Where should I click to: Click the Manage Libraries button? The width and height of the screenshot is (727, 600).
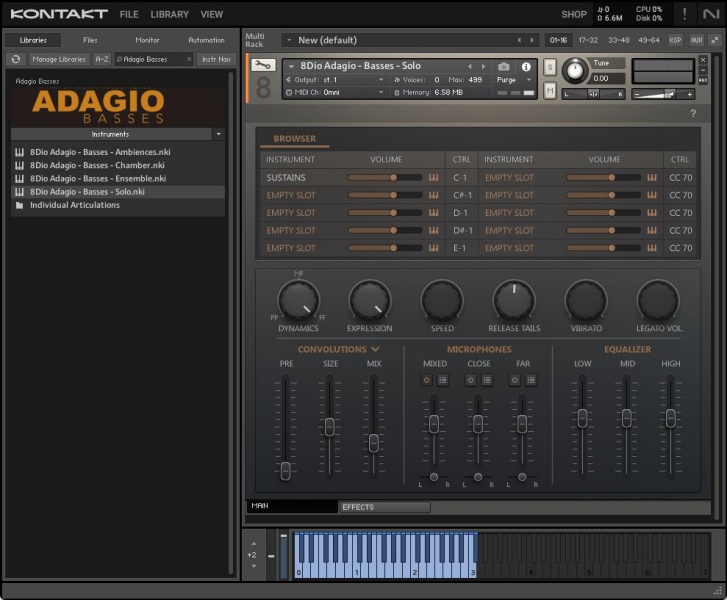point(58,59)
